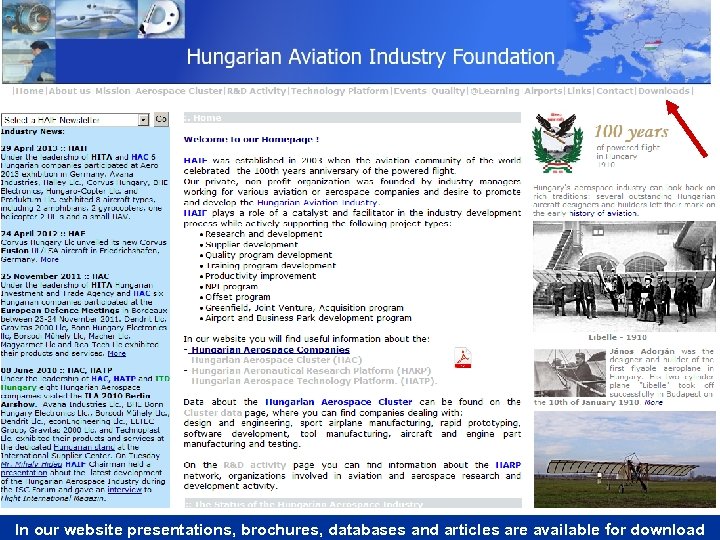Go to the About us page
Viewport: 720px width, 540px height.
coord(69,91)
